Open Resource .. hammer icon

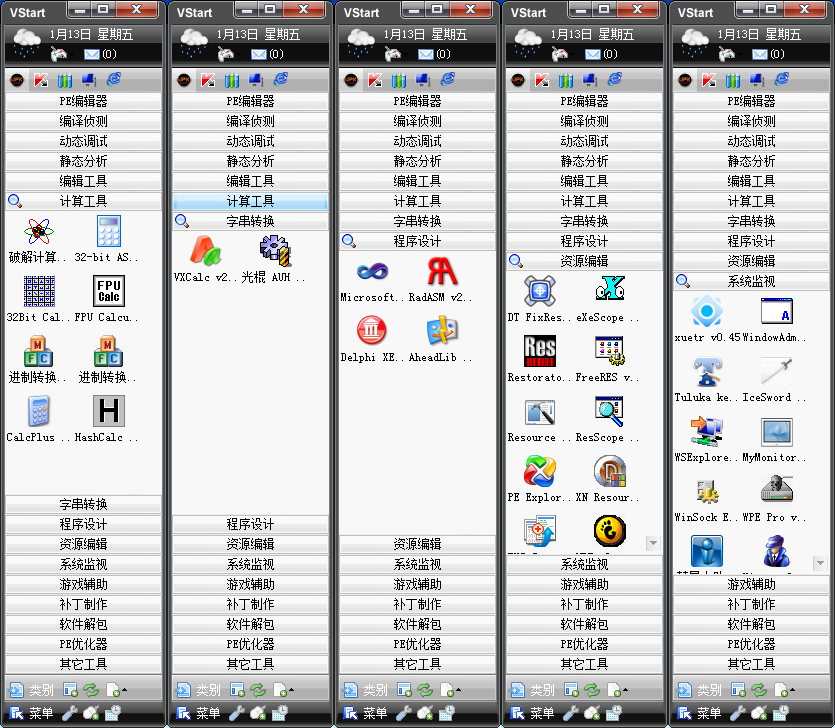539,412
